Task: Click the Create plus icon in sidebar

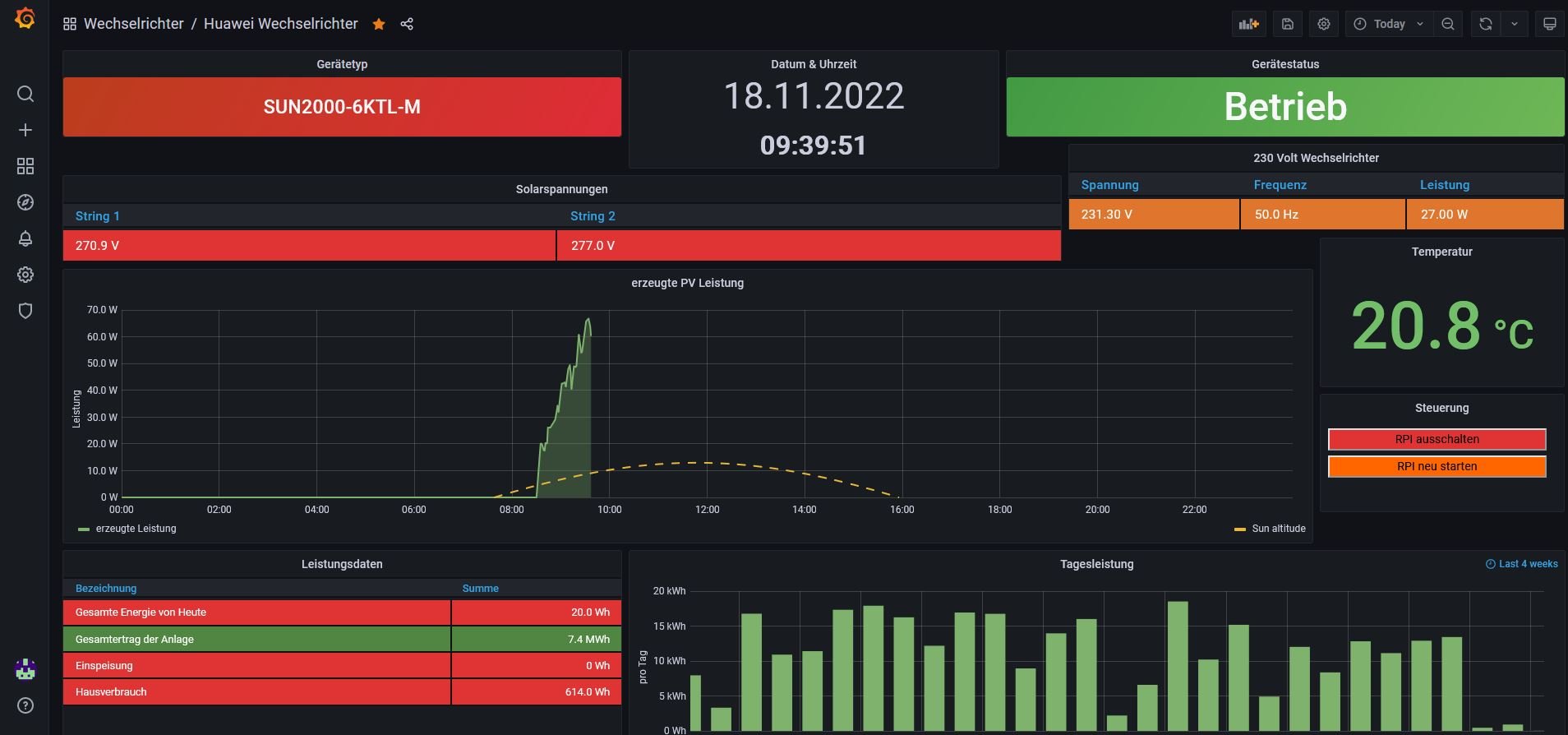Action: tap(25, 130)
